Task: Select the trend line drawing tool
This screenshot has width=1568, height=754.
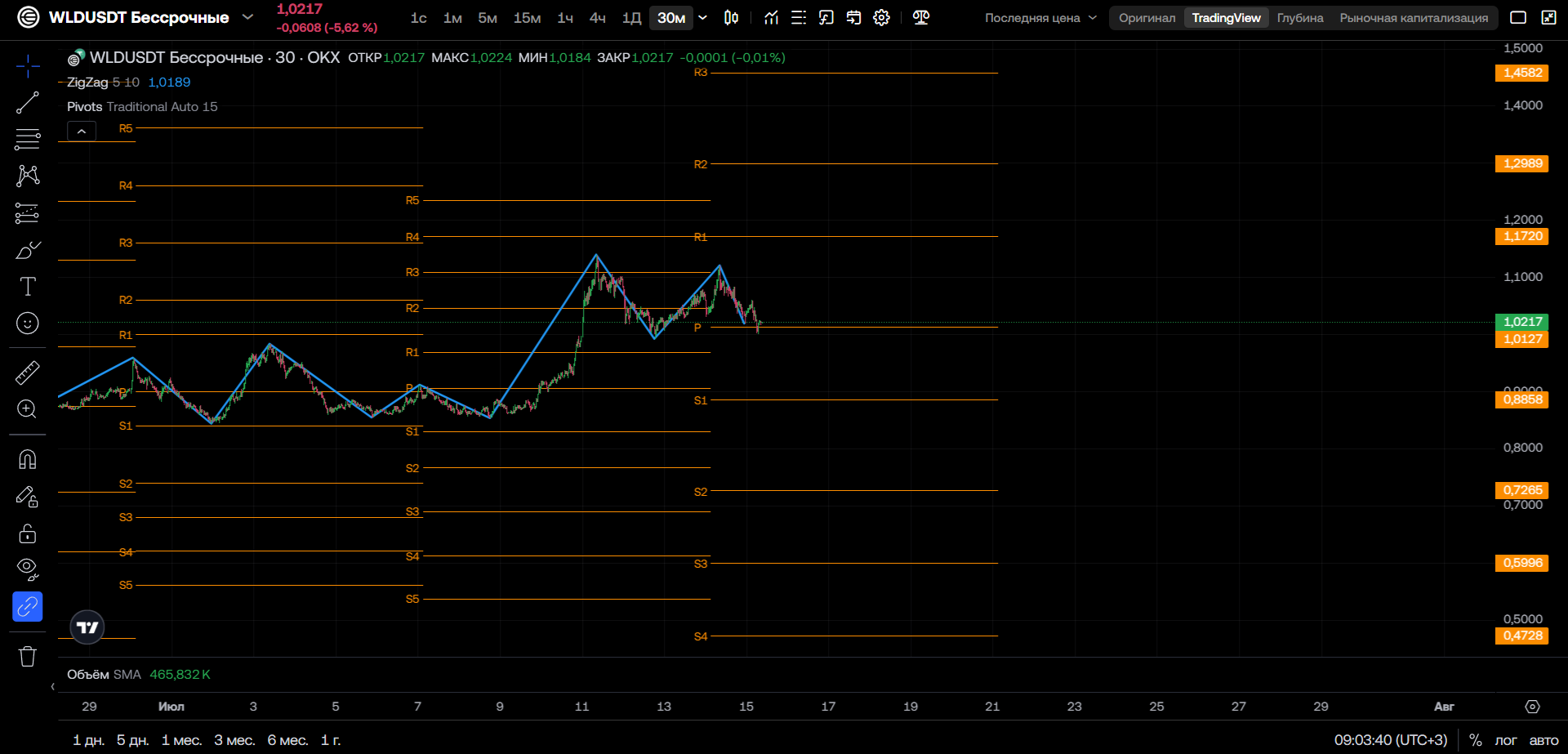Action: pos(27,103)
